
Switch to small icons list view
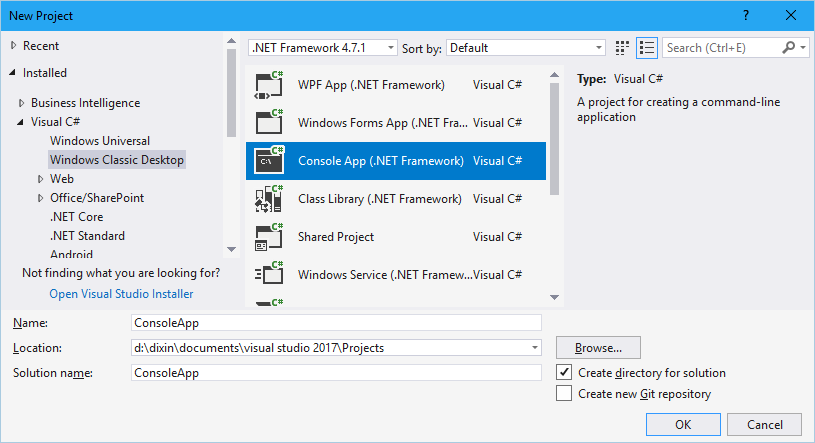pyautogui.click(x=647, y=48)
